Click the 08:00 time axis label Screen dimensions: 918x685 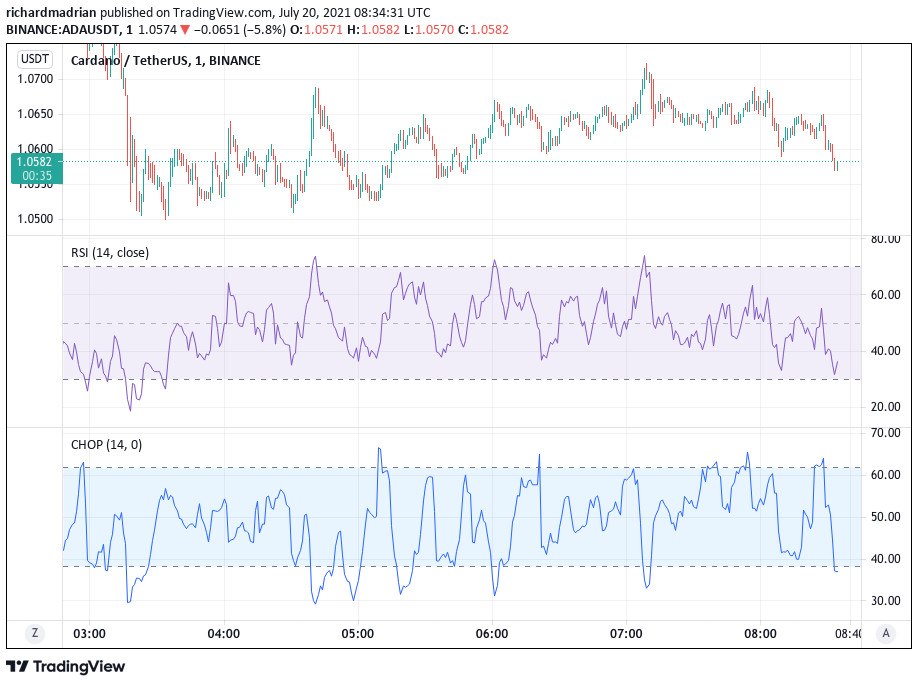click(760, 633)
